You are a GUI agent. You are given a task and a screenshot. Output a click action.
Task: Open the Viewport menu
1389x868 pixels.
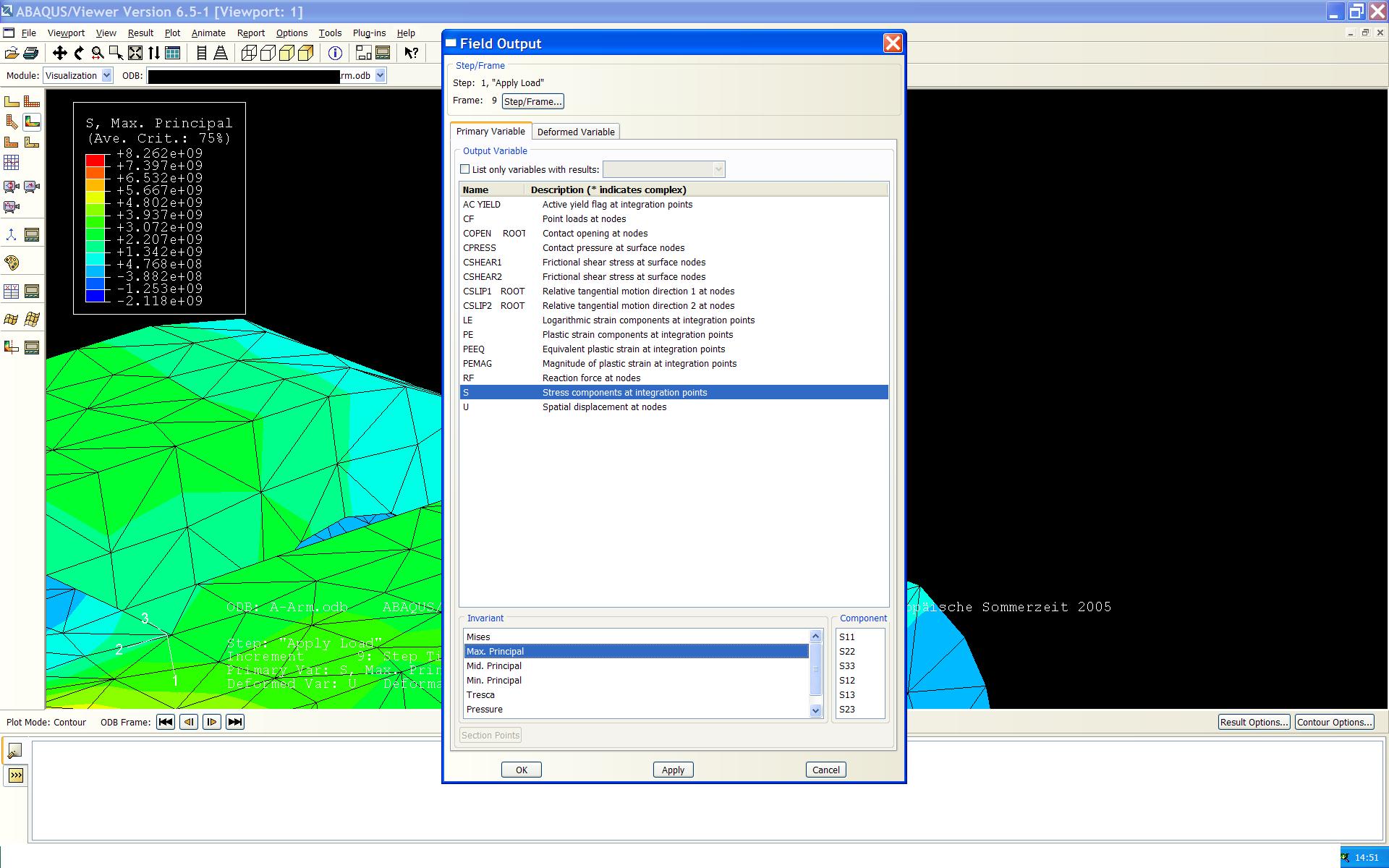tap(66, 33)
